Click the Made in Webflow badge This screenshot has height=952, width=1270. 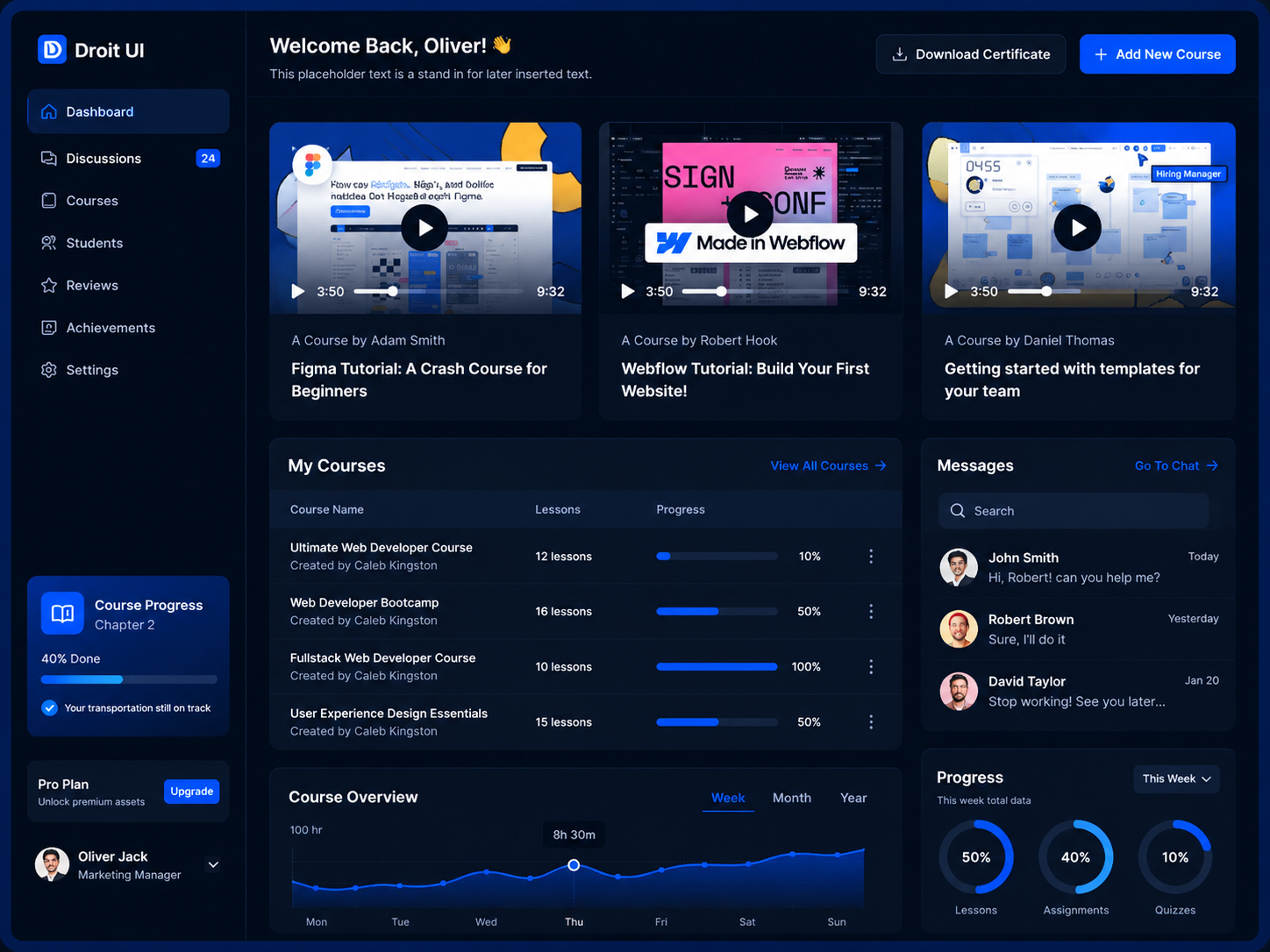click(x=751, y=243)
